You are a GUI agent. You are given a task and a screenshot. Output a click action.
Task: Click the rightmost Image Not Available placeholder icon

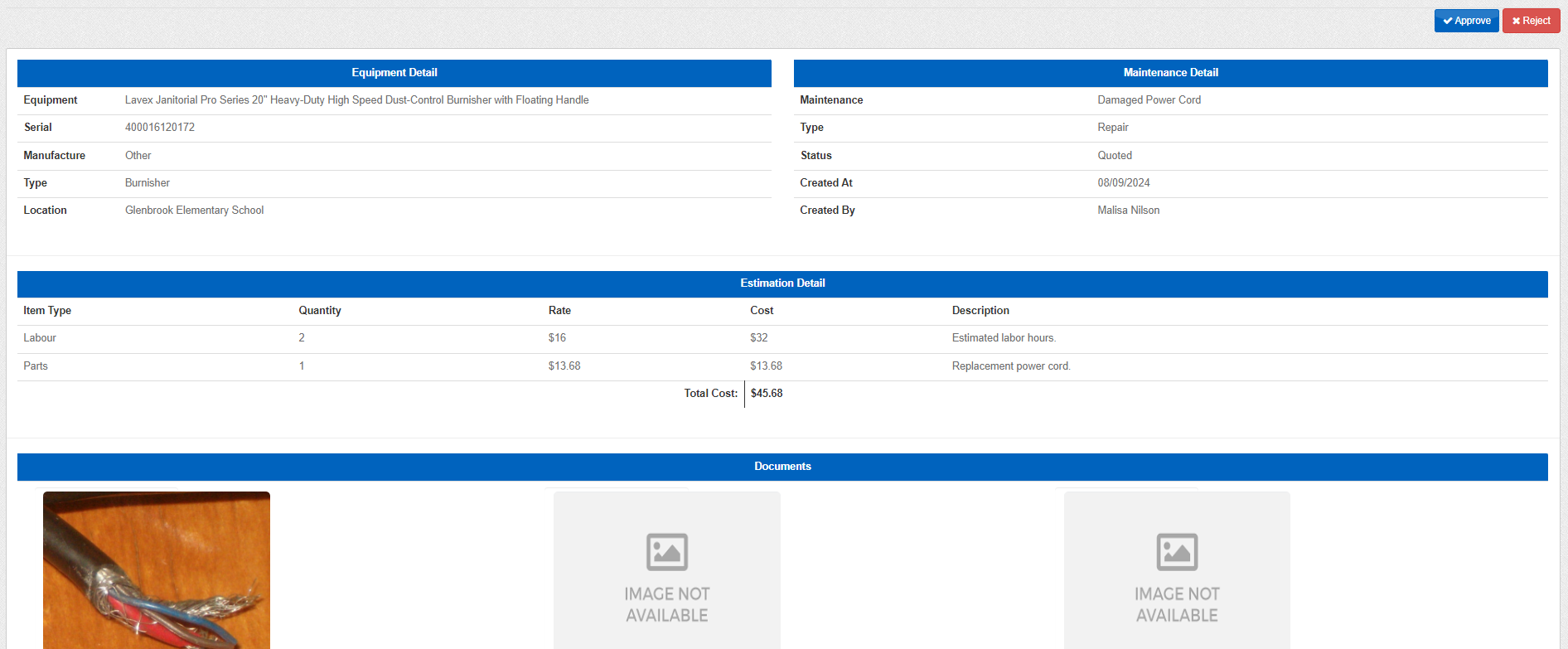point(1177,552)
